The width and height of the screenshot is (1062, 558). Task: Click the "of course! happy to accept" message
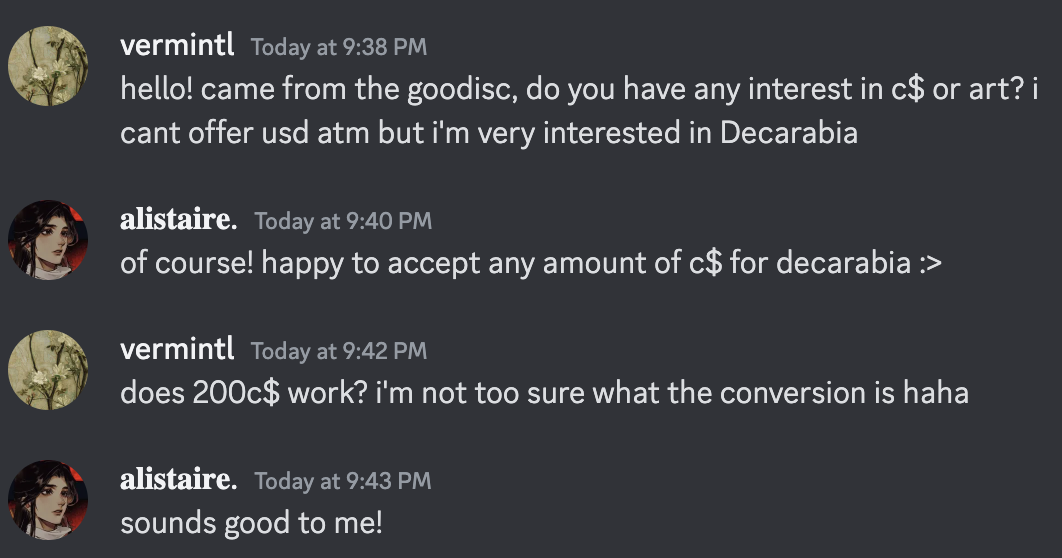coord(530,264)
